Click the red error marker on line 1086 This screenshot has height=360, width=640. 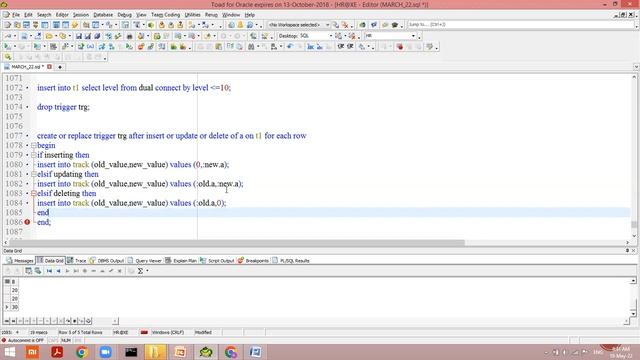click(x=27, y=222)
